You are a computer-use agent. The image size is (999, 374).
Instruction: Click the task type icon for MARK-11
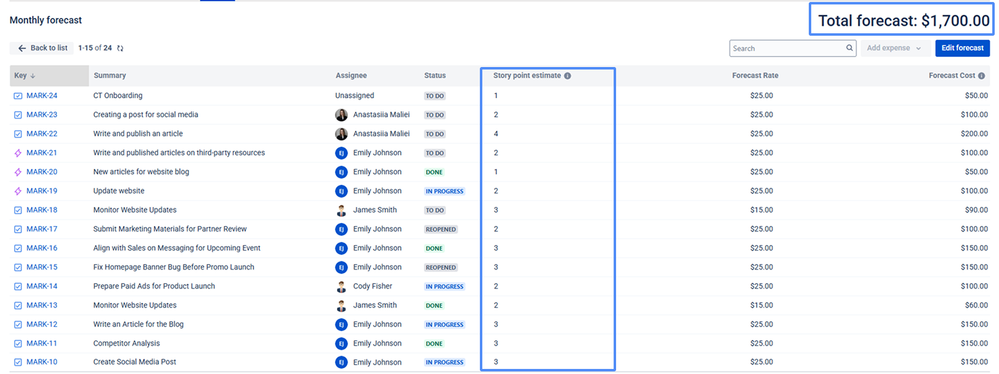point(18,343)
